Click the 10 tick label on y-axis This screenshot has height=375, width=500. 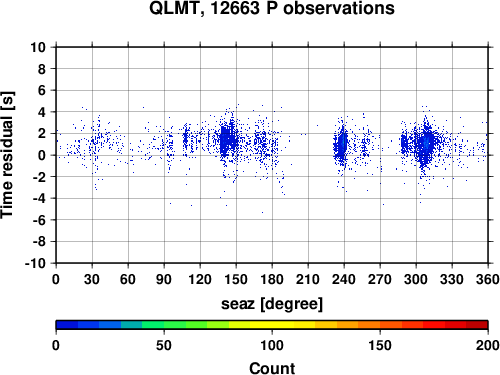[38, 47]
